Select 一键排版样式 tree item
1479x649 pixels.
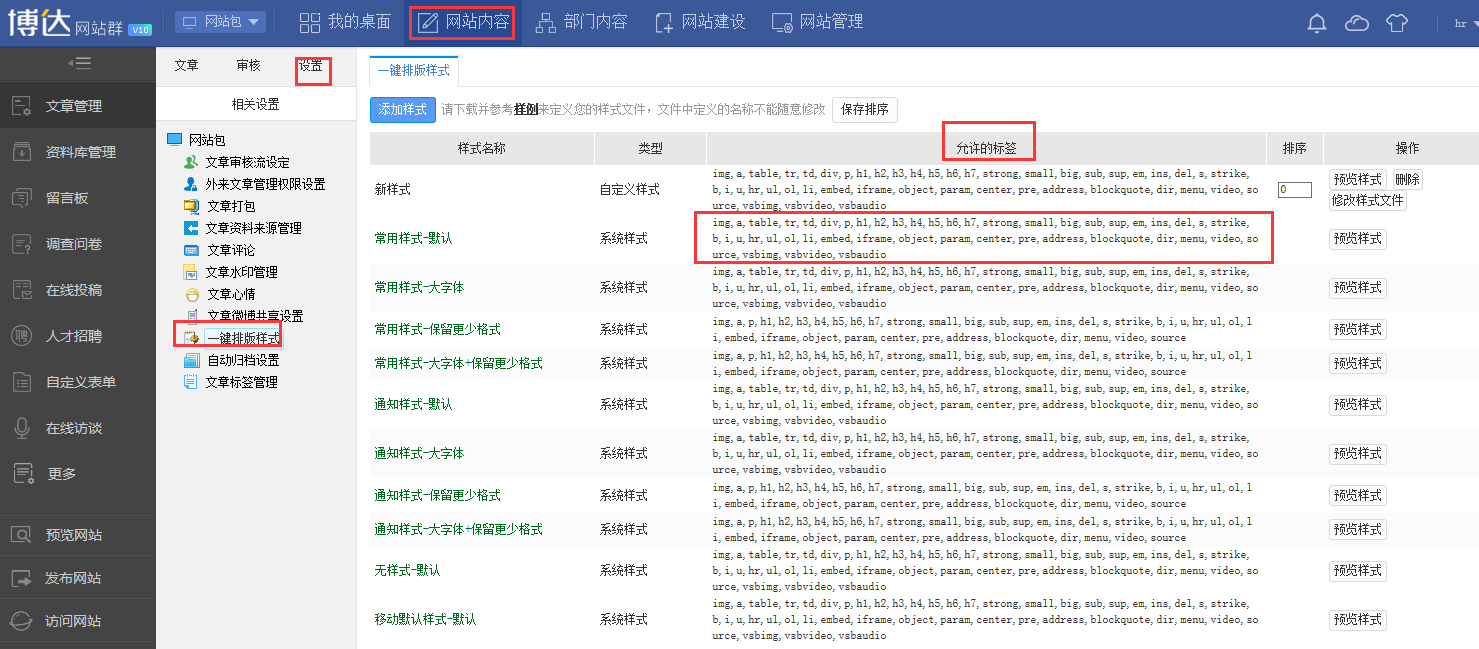tap(243, 338)
